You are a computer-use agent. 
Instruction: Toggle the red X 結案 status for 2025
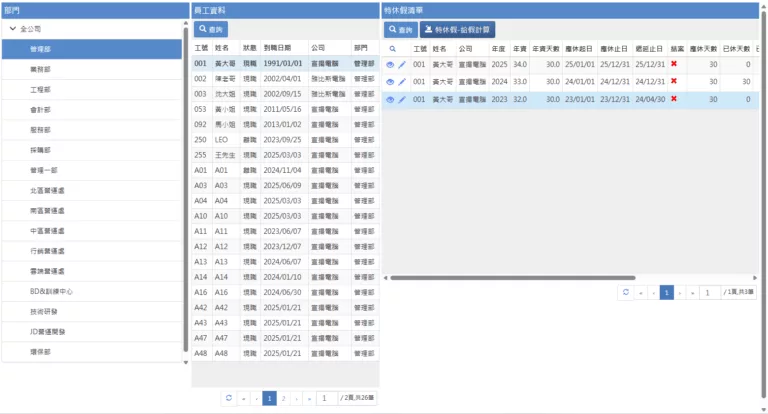(x=674, y=64)
